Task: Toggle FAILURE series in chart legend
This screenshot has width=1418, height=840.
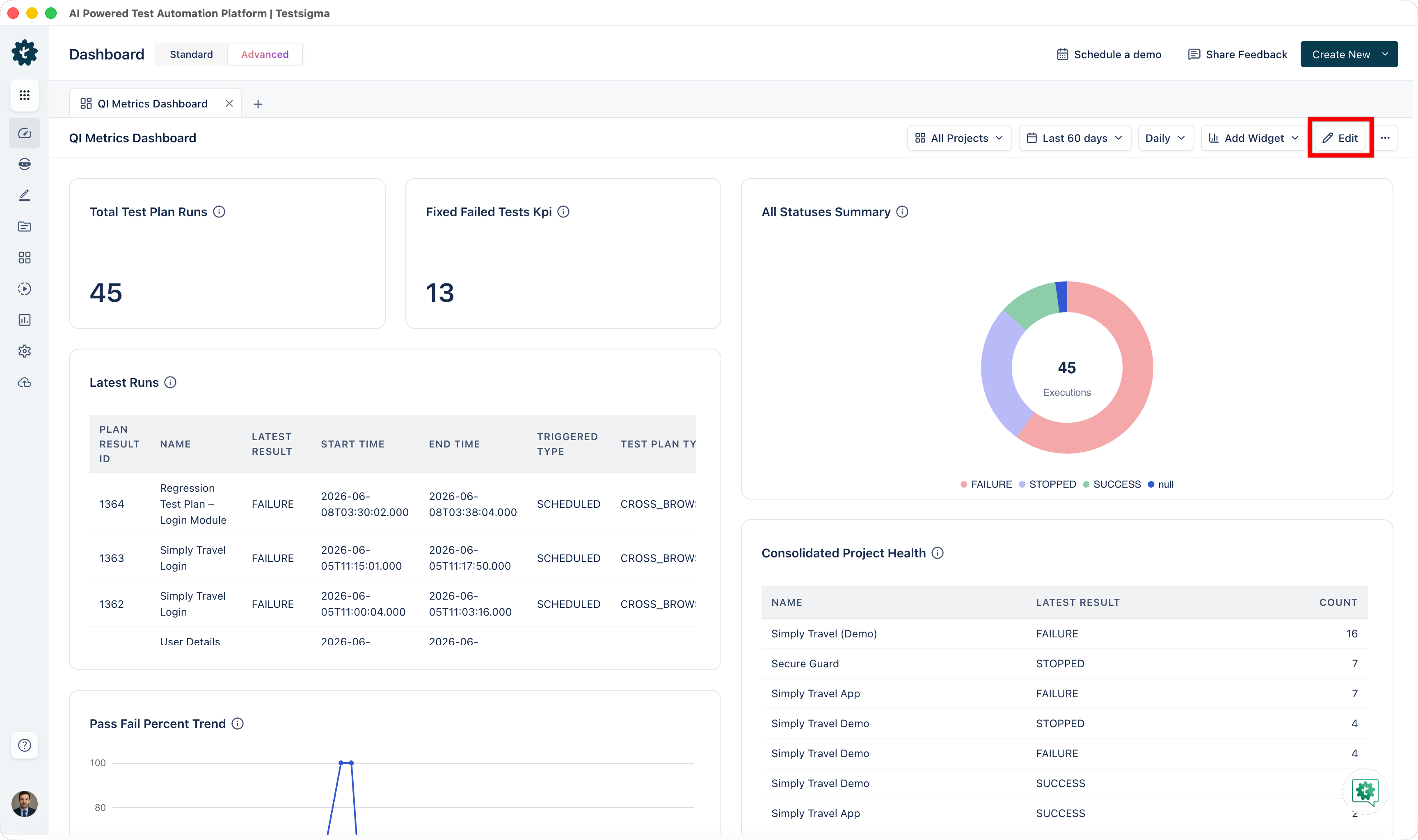Action: click(x=986, y=484)
